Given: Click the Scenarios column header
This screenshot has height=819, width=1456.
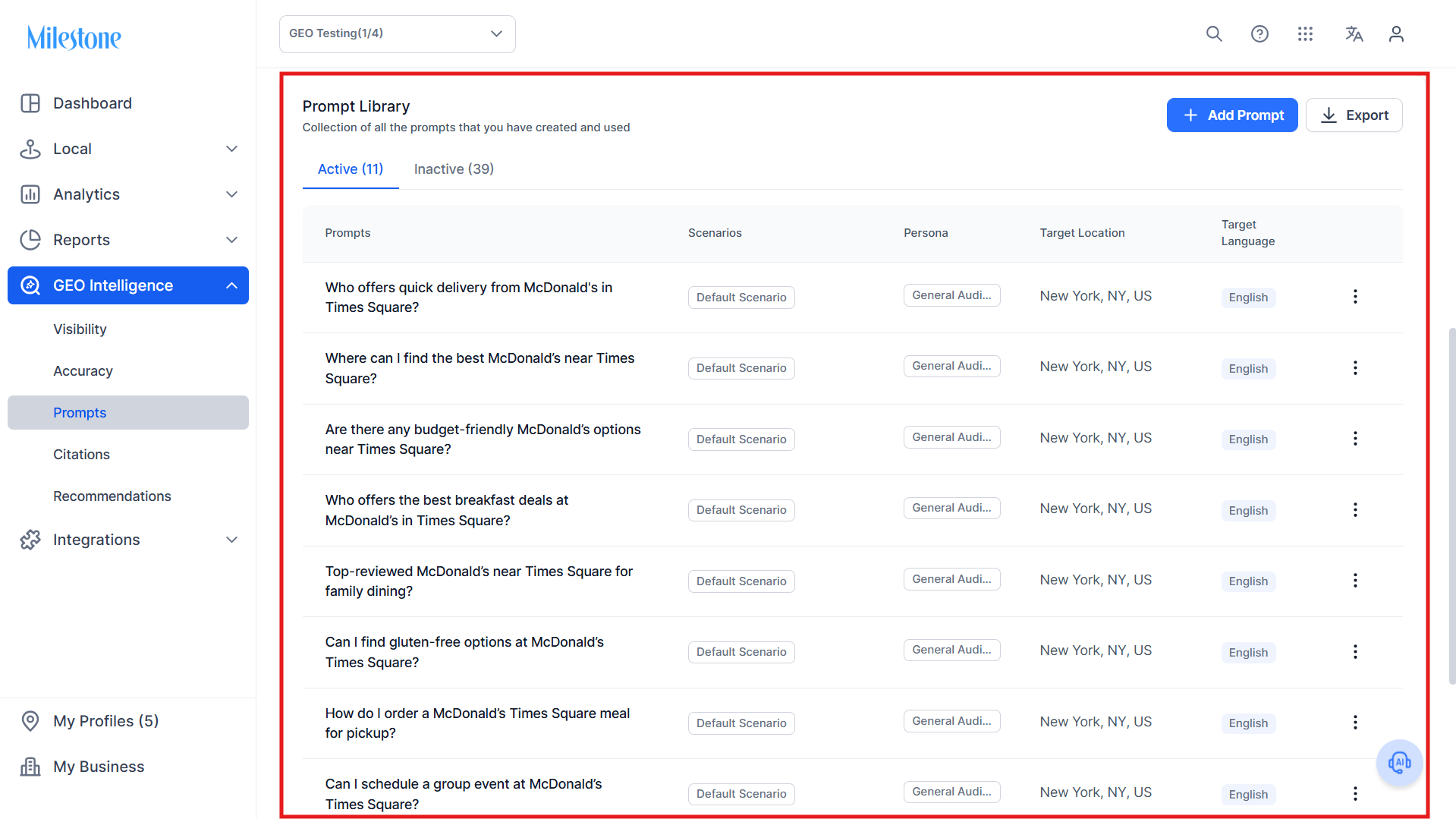Looking at the screenshot, I should tap(715, 233).
